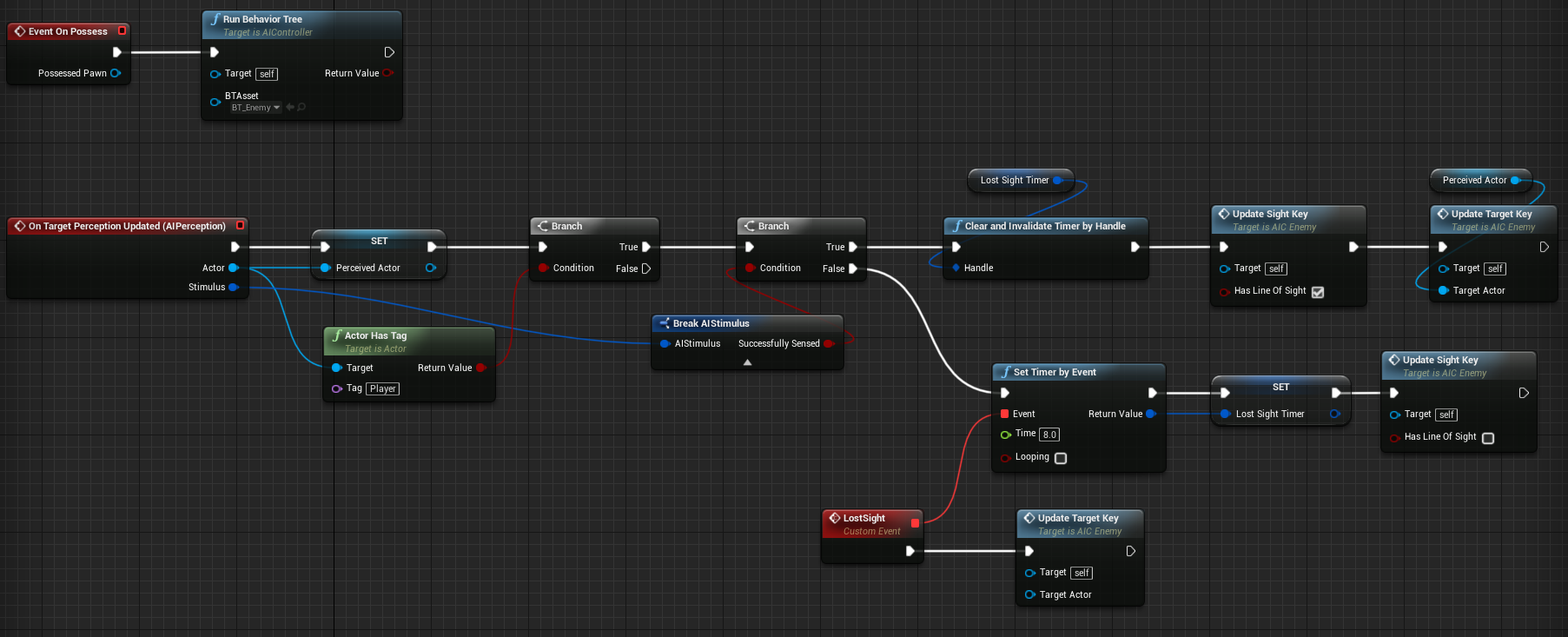The width and height of the screenshot is (1568, 637).
Task: Select the Clear and Invalidate Timer by Handle node title
Action: pos(1045,226)
